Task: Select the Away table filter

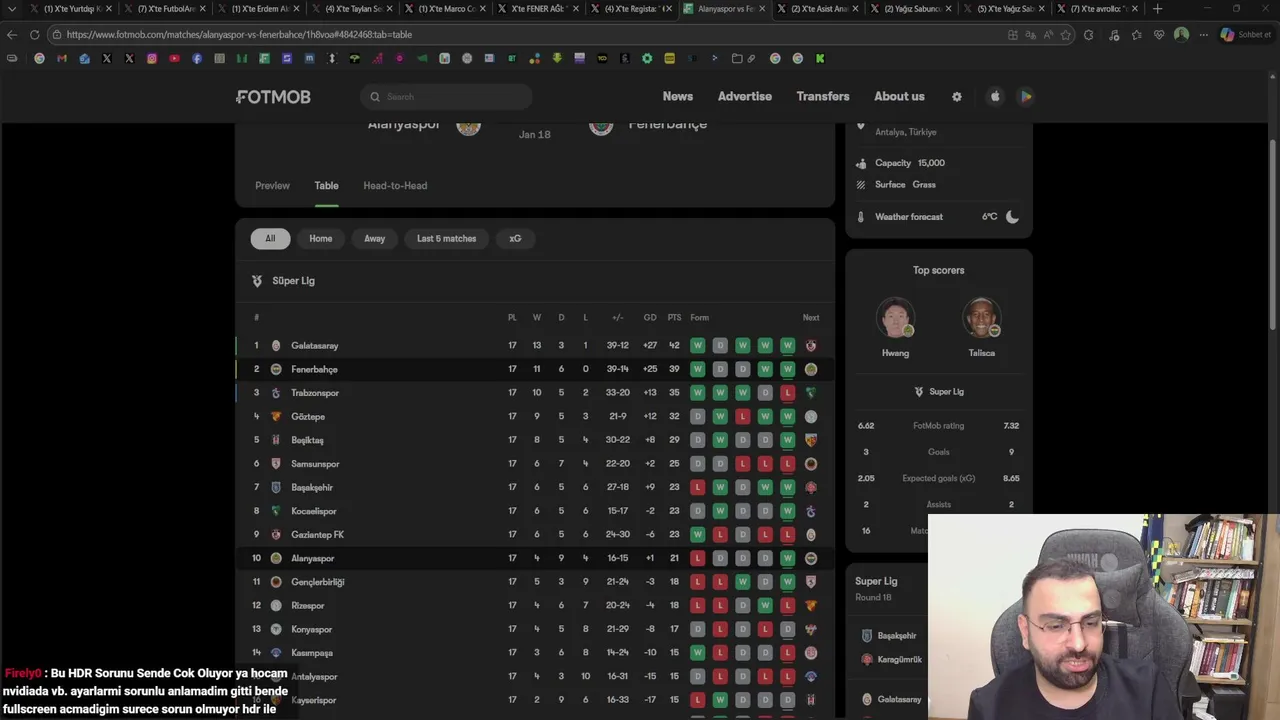Action: click(375, 239)
